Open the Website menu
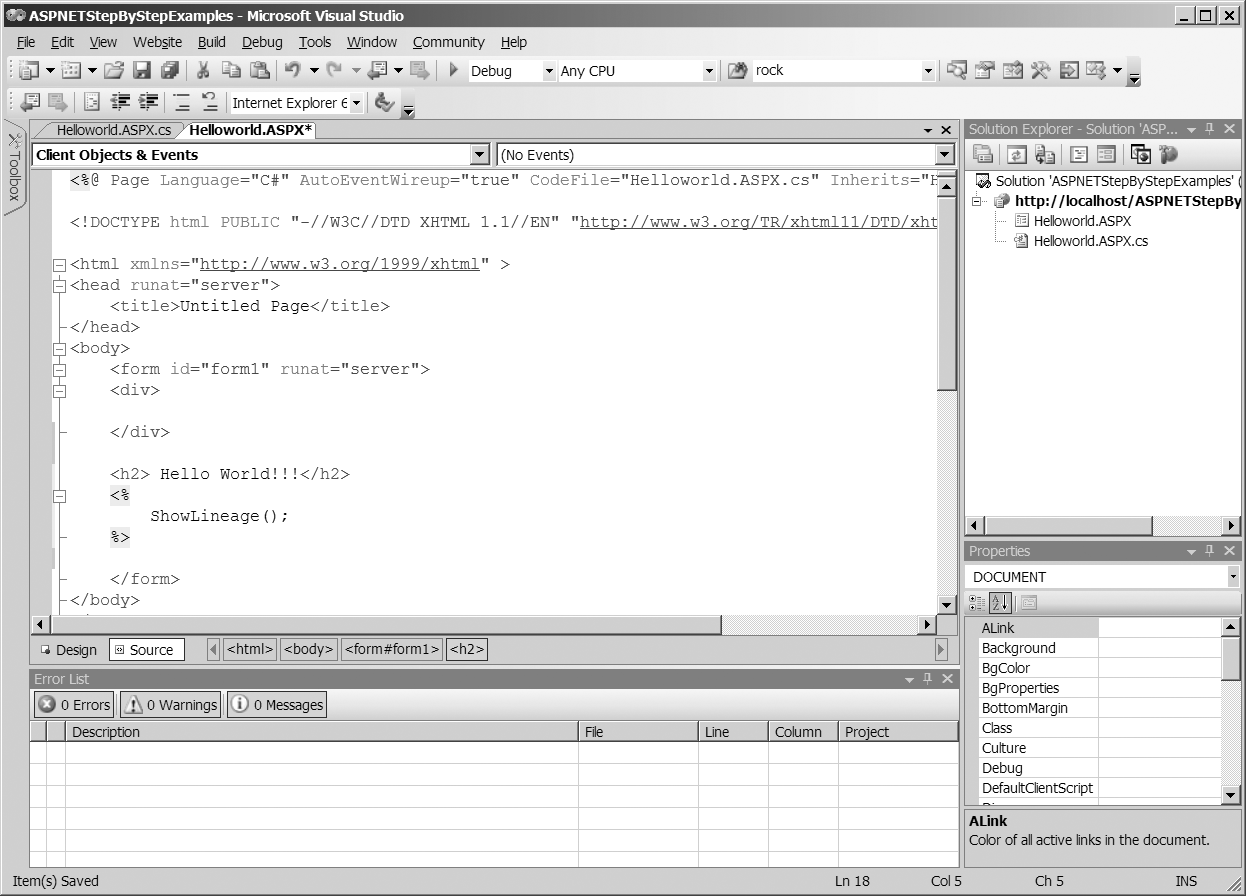 coord(157,42)
